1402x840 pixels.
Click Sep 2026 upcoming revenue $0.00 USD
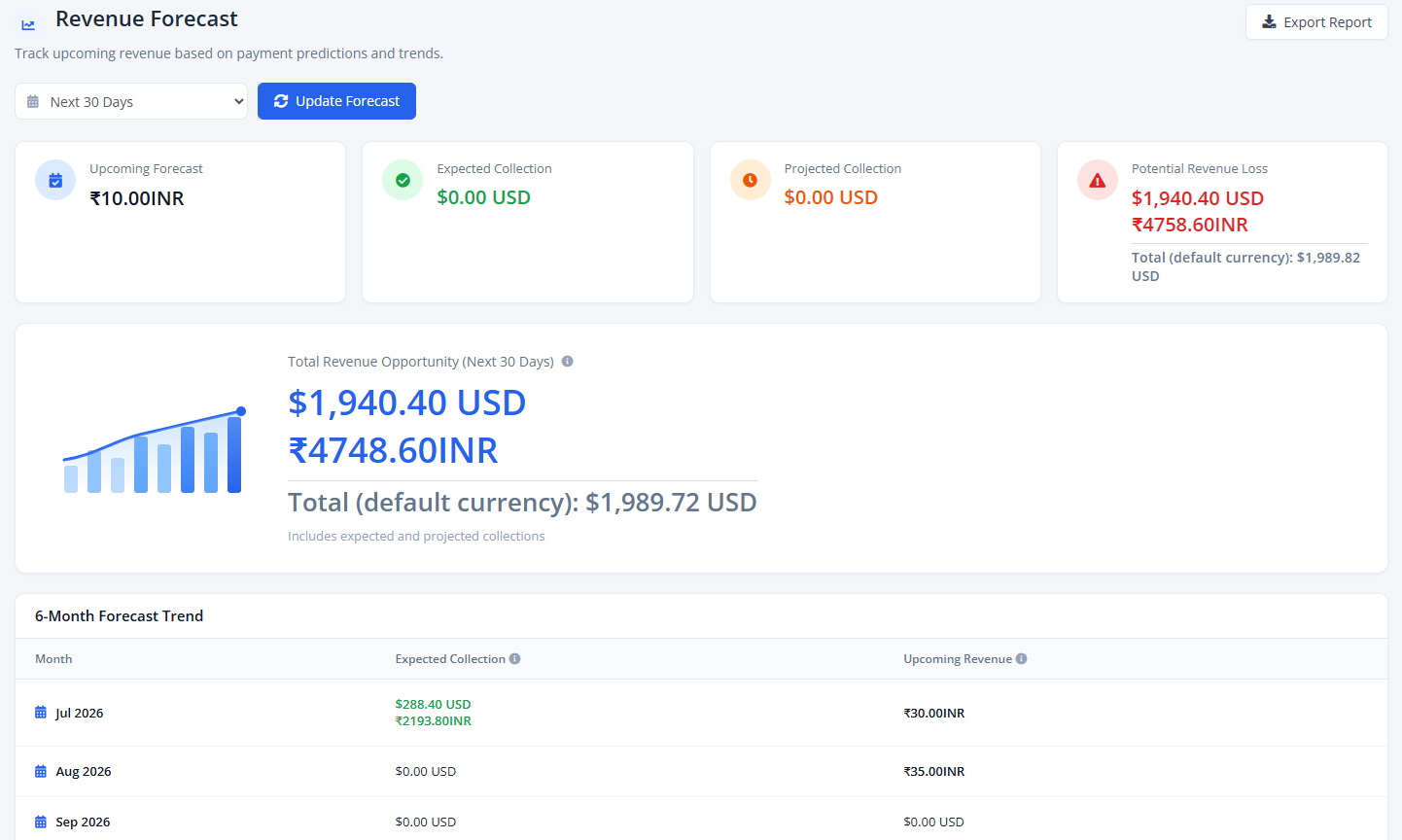933,822
